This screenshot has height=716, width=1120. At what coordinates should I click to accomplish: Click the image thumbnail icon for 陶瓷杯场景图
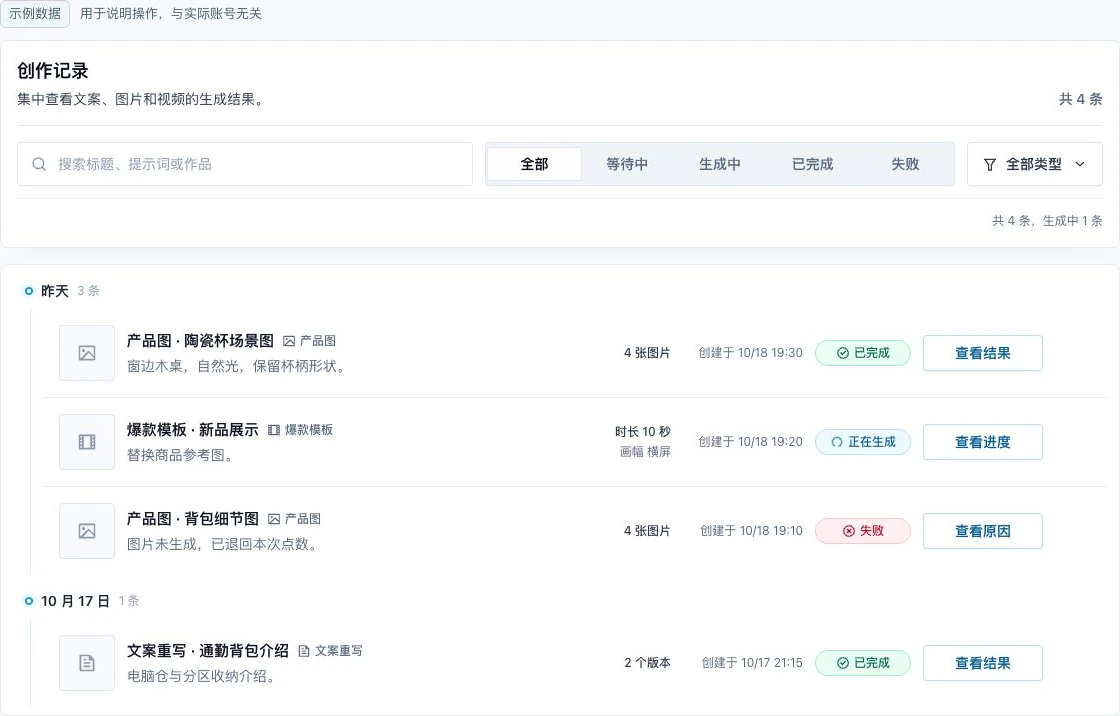tap(87, 353)
